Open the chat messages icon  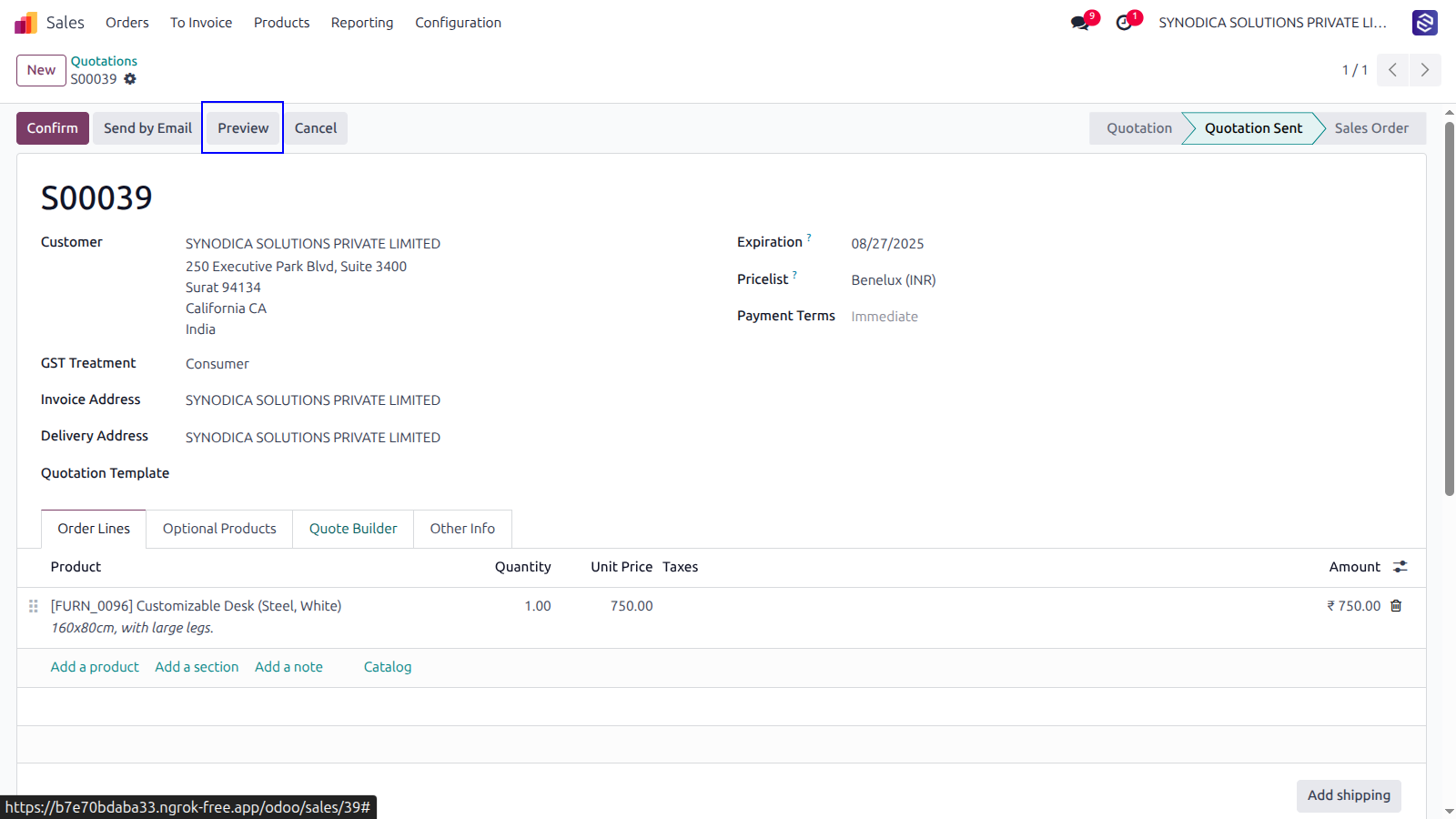[1080, 23]
